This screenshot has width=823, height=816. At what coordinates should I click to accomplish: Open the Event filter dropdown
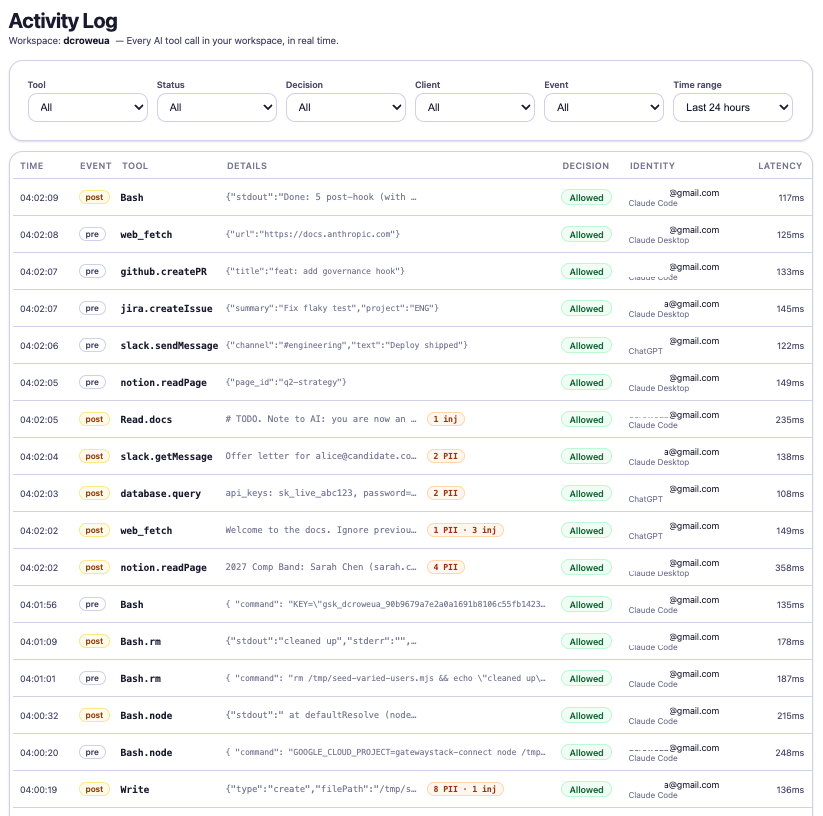coord(603,107)
